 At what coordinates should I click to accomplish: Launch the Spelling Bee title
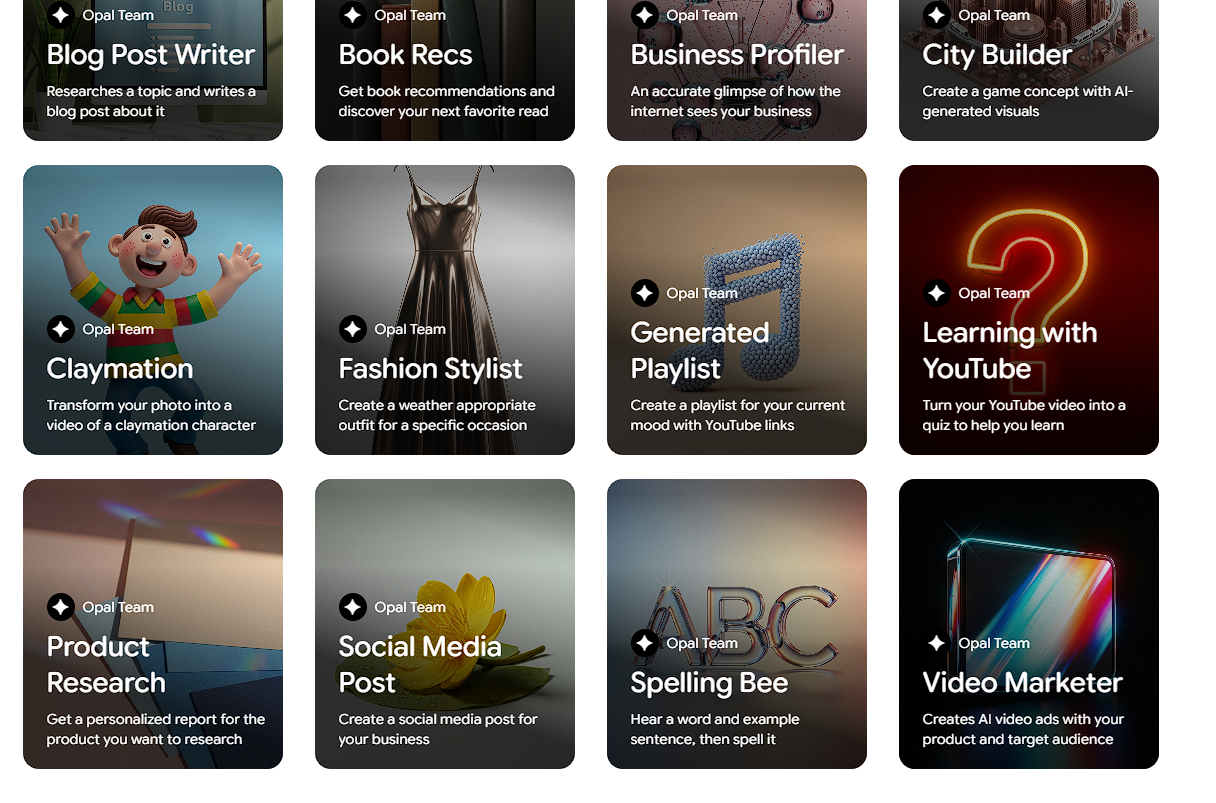point(710,683)
